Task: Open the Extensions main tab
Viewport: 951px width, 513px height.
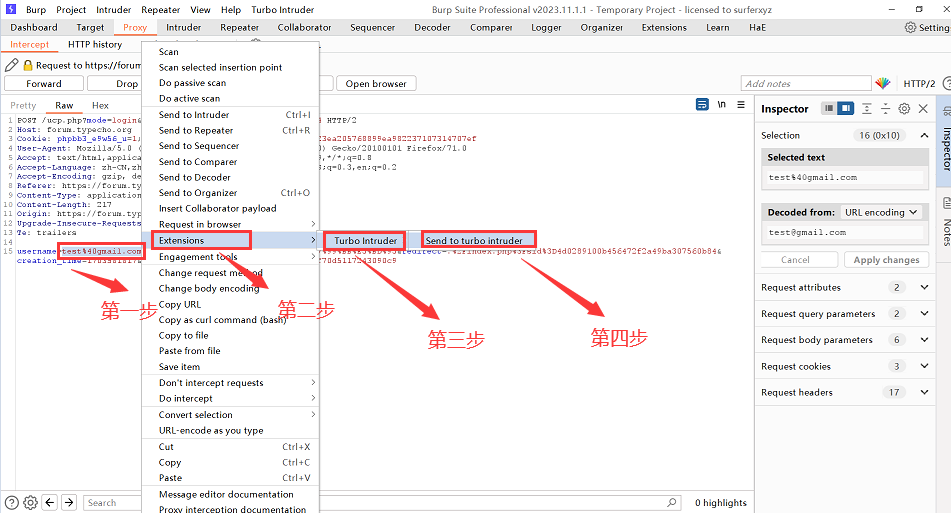Action: coord(664,27)
